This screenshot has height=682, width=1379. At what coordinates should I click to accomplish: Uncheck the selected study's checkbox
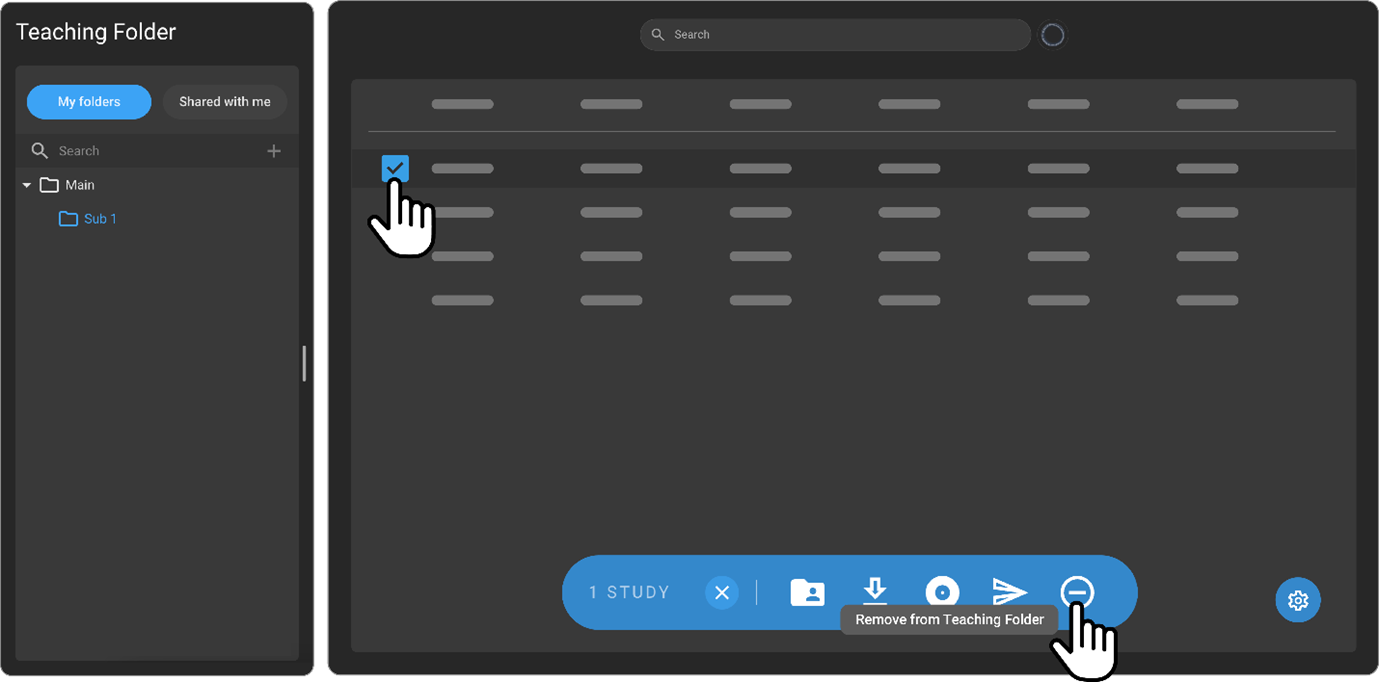pyautogui.click(x=395, y=168)
